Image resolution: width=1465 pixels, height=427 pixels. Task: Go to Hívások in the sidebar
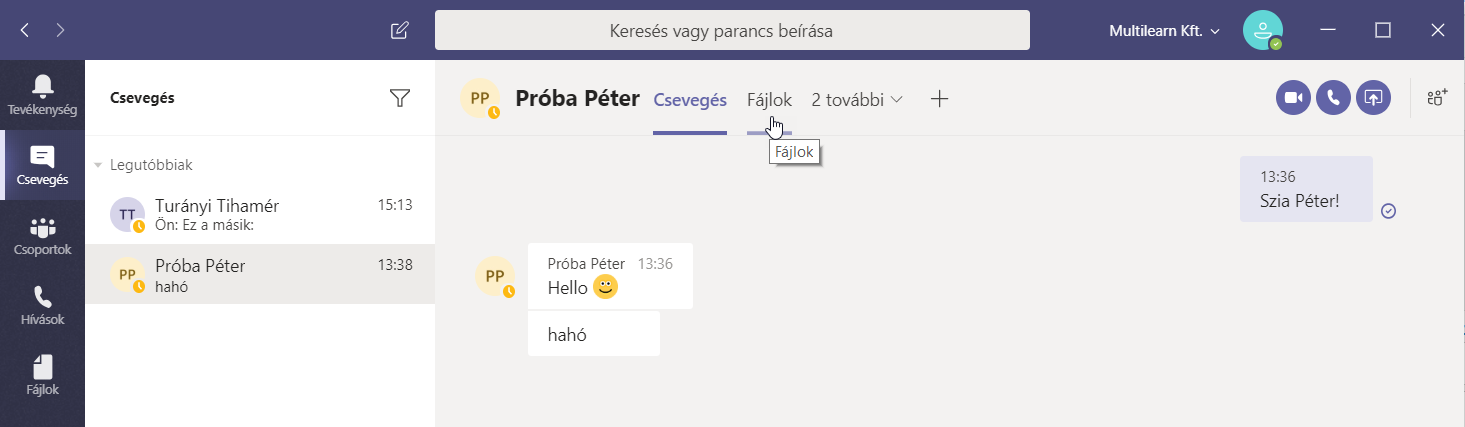[x=42, y=307]
